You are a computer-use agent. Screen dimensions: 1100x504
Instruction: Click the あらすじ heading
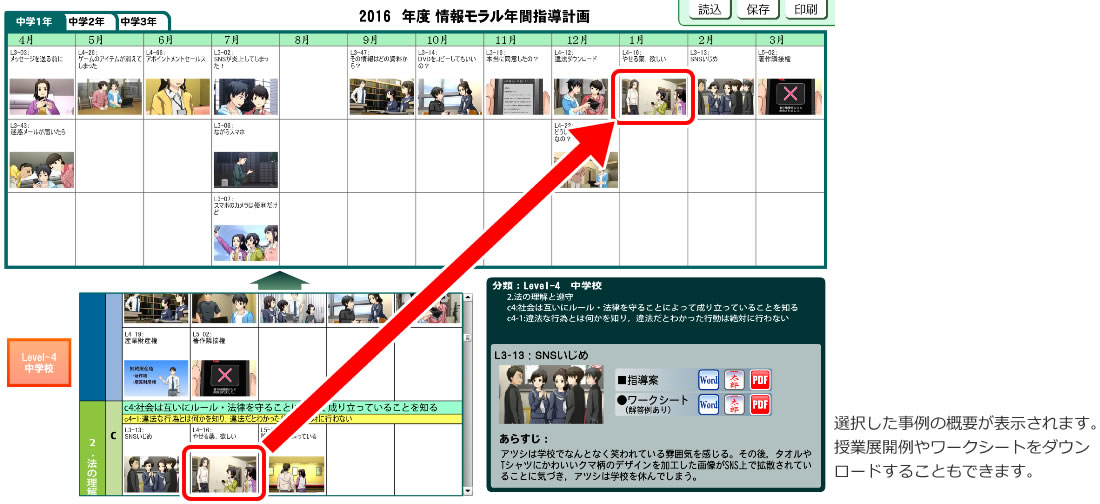tap(524, 439)
